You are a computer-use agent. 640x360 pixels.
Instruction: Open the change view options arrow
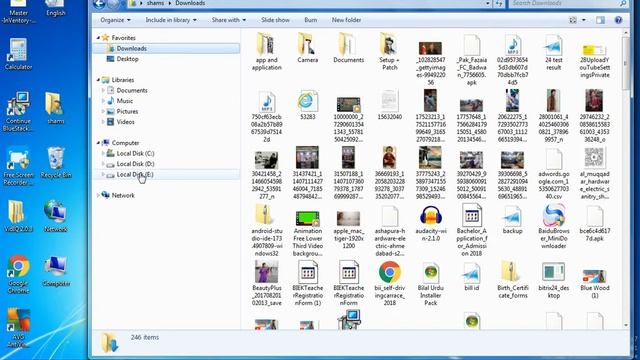click(x=584, y=20)
